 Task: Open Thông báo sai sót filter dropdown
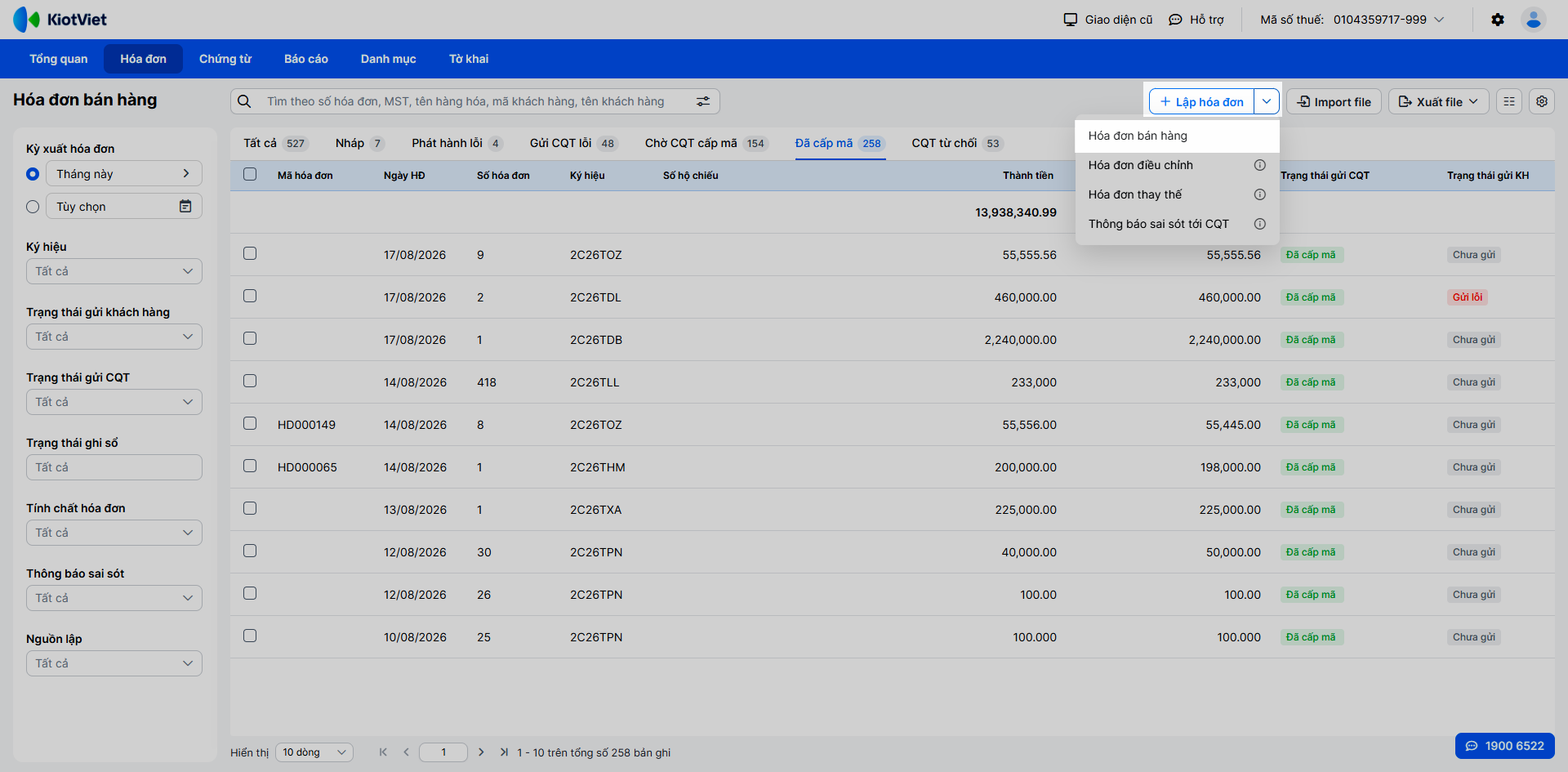[114, 598]
